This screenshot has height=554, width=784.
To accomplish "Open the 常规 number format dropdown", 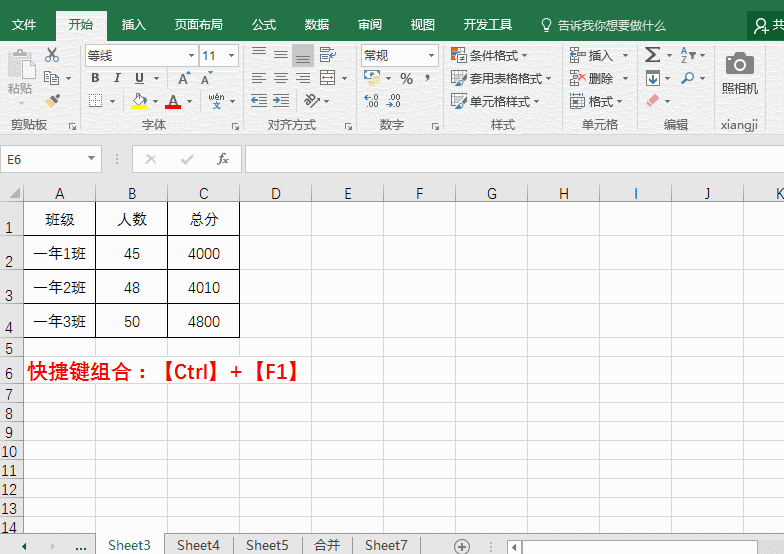I will (x=431, y=56).
